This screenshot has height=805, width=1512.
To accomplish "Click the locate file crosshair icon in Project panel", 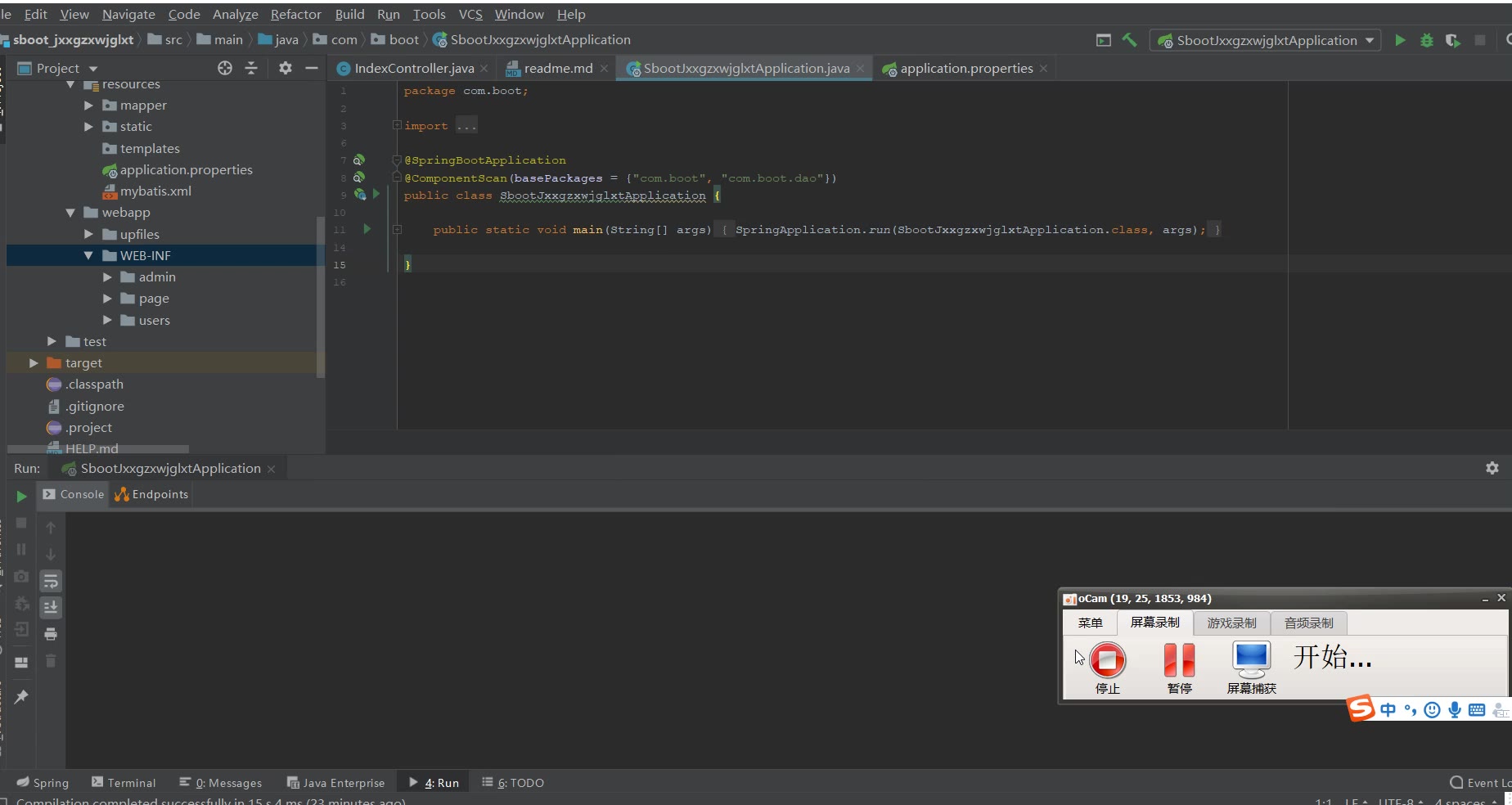I will coord(225,68).
